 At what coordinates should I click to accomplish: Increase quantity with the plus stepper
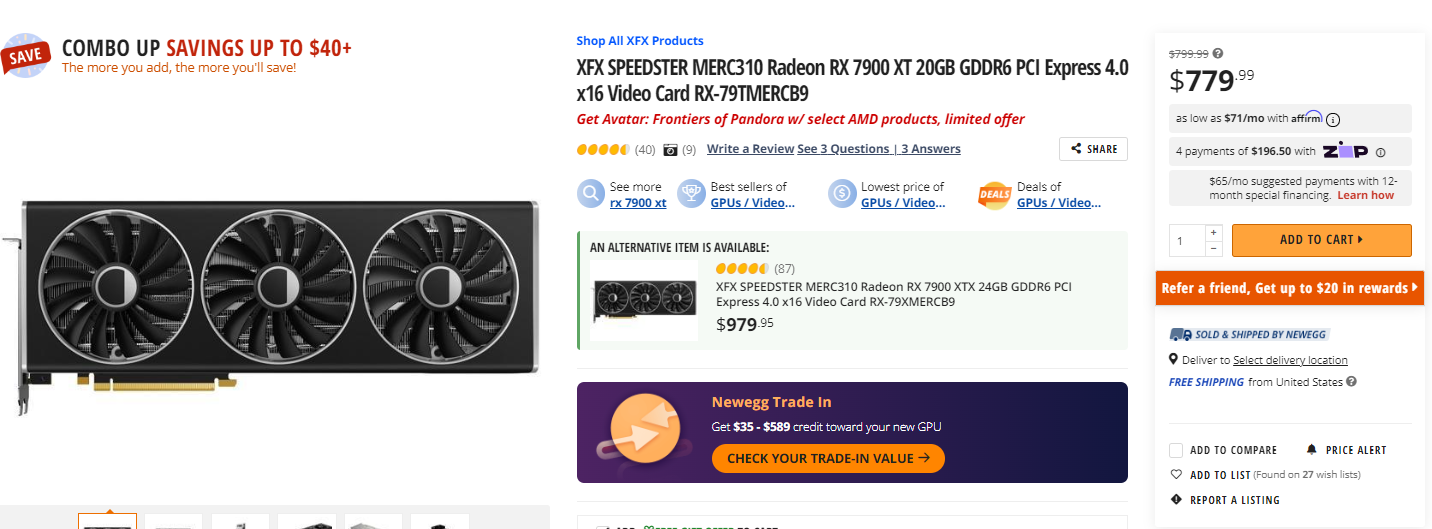pyautogui.click(x=1214, y=232)
